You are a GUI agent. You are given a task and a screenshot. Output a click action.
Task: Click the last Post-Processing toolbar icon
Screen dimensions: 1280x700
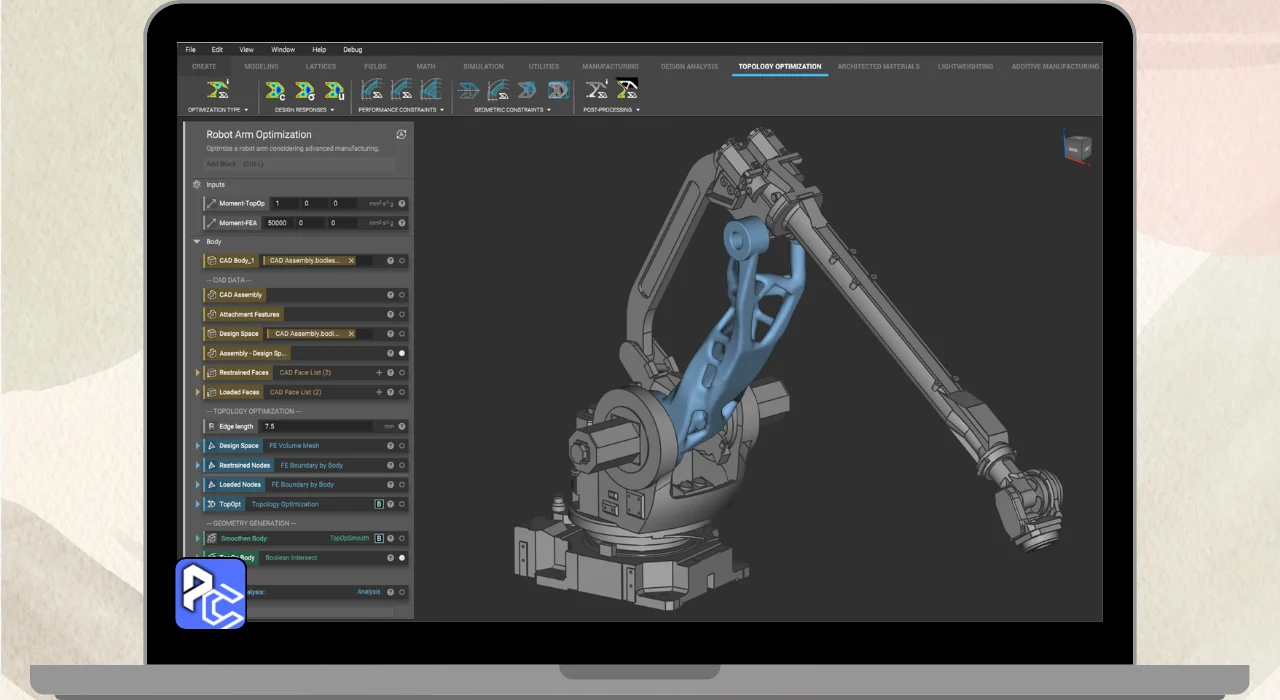pyautogui.click(x=627, y=91)
